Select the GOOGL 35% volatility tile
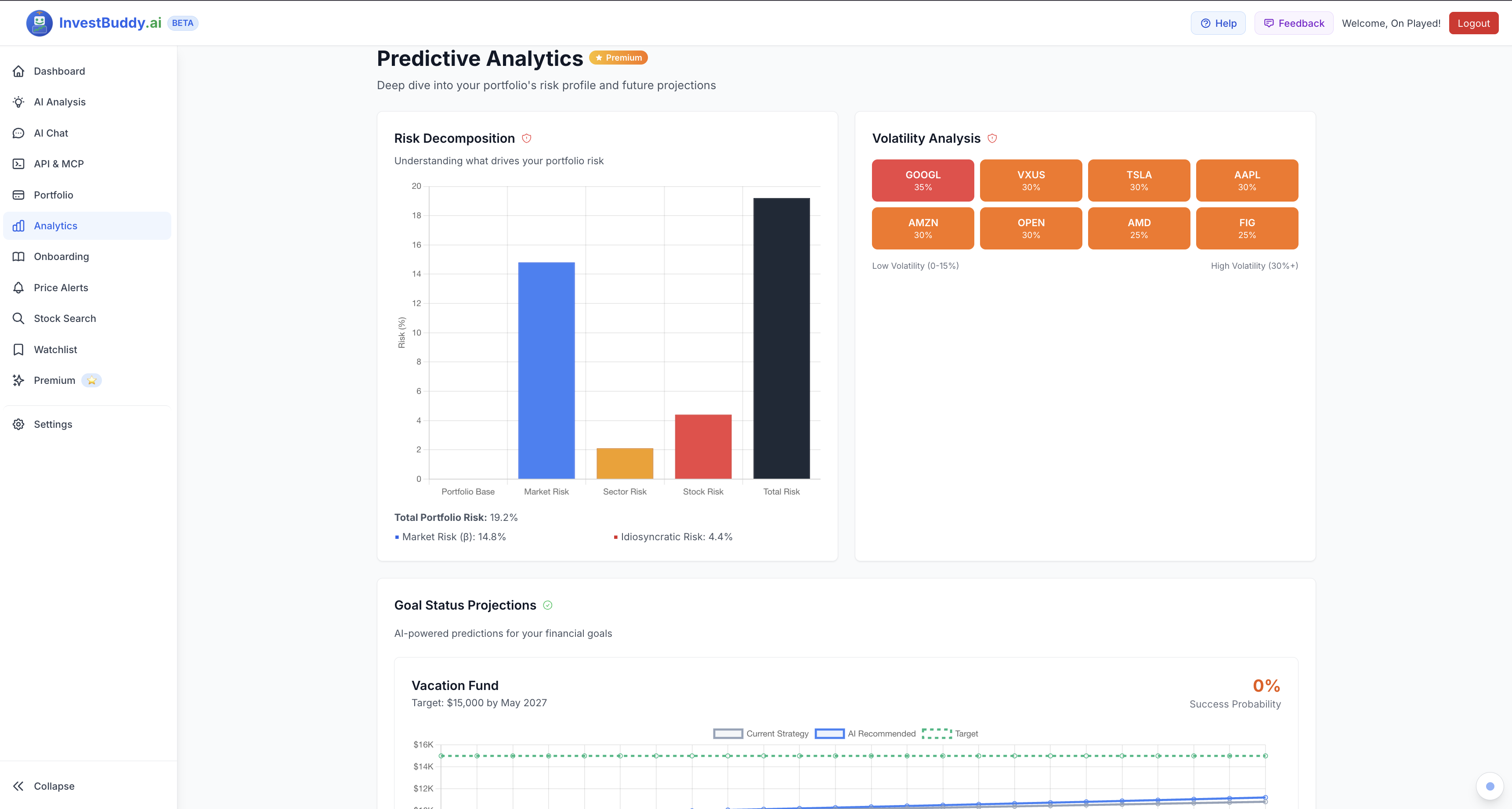Screen dimensions: 1512x809 coord(922,180)
